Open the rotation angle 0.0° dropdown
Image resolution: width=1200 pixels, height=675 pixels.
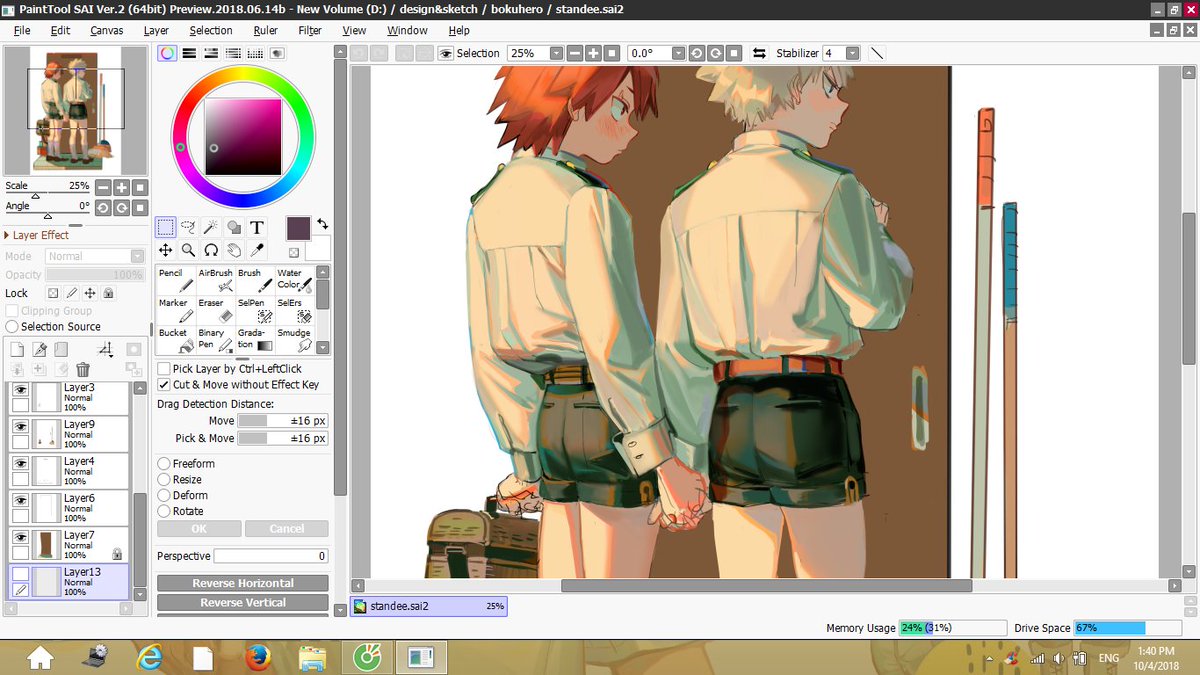(679, 53)
